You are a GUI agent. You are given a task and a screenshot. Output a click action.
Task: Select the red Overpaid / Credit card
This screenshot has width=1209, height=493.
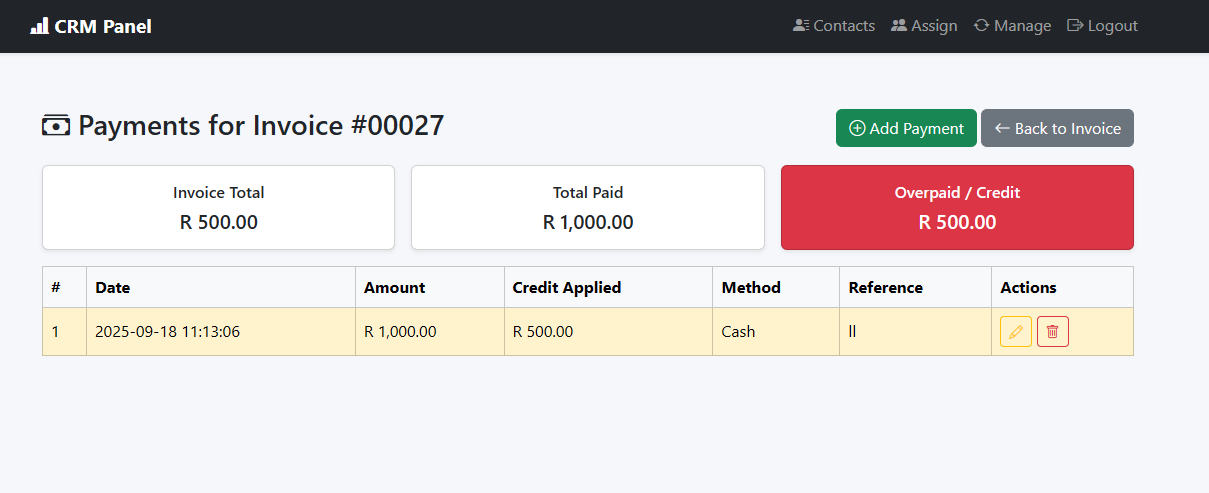[957, 207]
